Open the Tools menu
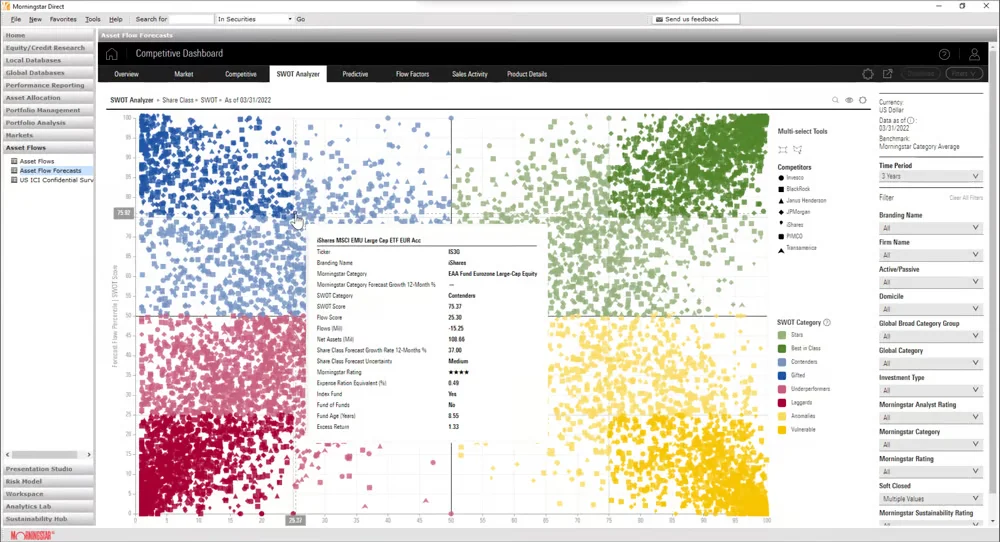The image size is (1000, 542). tap(92, 19)
